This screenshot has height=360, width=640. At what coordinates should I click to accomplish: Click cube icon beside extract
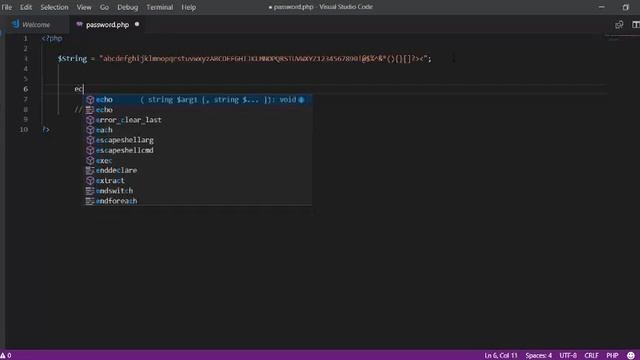90,180
